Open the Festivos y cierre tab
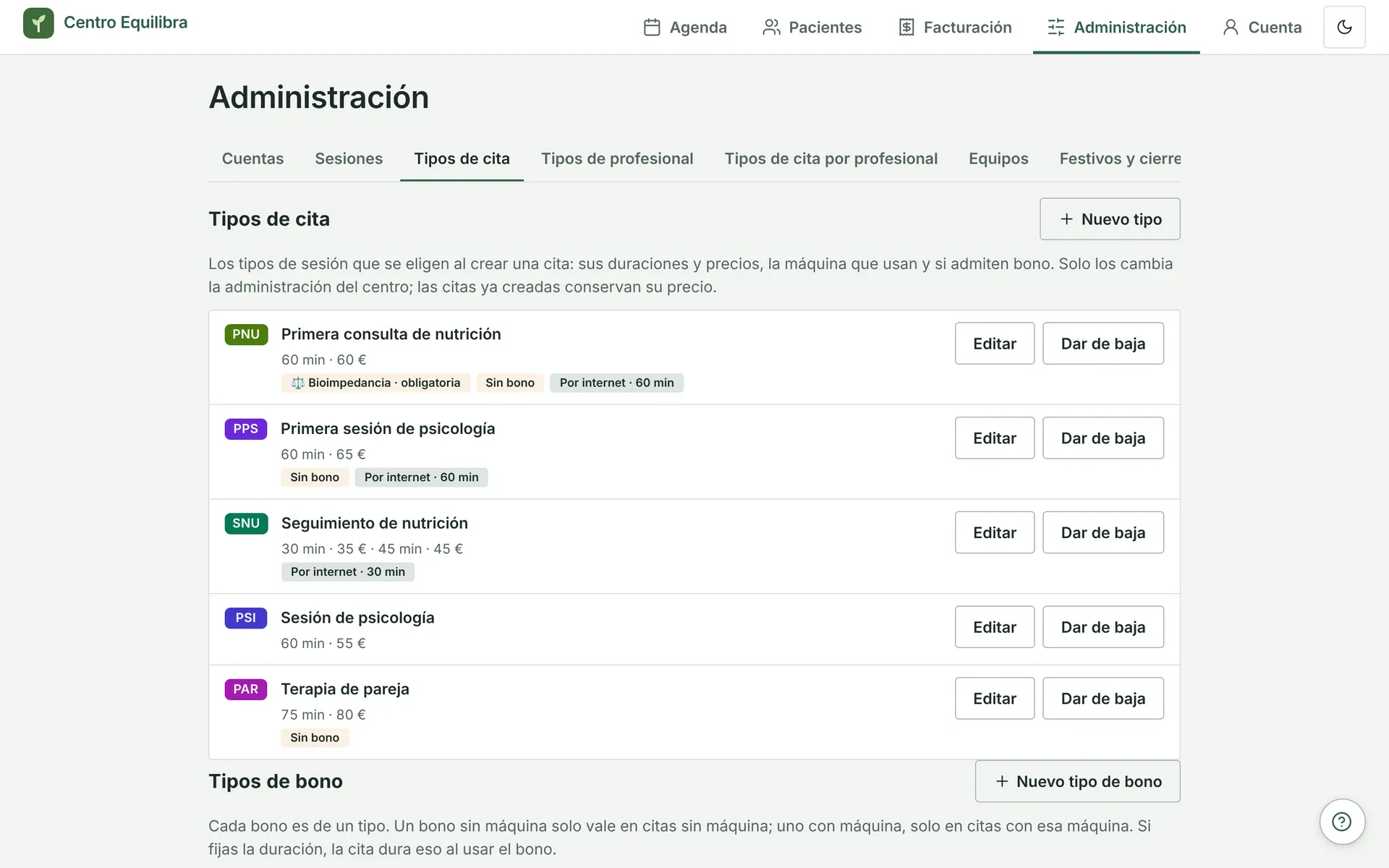This screenshot has height=868, width=1389. 1120,158
